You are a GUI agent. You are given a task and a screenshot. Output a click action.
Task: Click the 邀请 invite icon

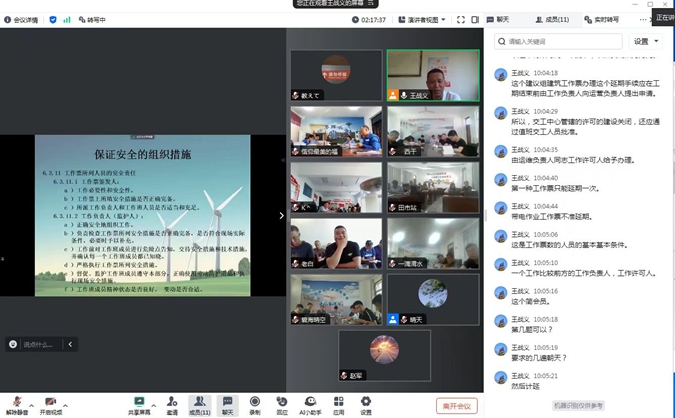click(x=172, y=402)
